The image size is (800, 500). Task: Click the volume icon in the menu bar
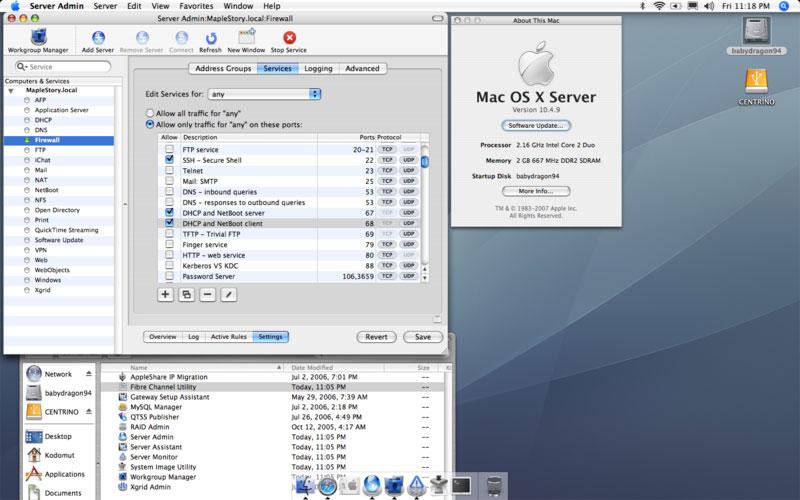(x=709, y=6)
